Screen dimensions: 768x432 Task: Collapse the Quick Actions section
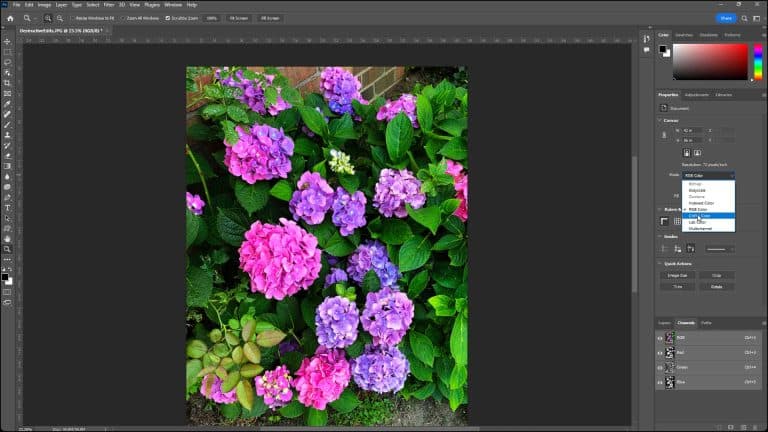coord(660,264)
